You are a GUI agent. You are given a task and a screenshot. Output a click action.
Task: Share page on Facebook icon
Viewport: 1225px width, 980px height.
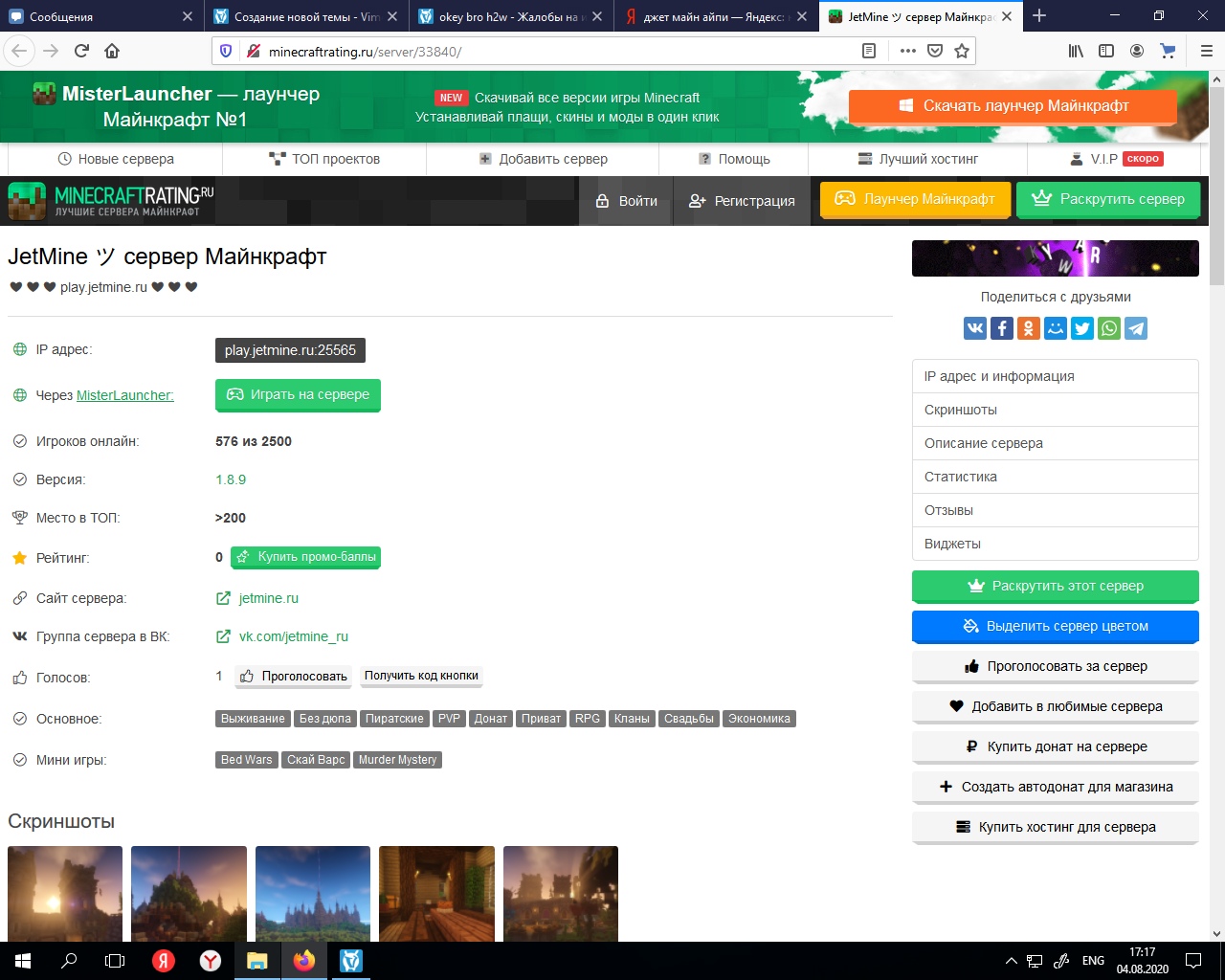pyautogui.click(x=1002, y=328)
